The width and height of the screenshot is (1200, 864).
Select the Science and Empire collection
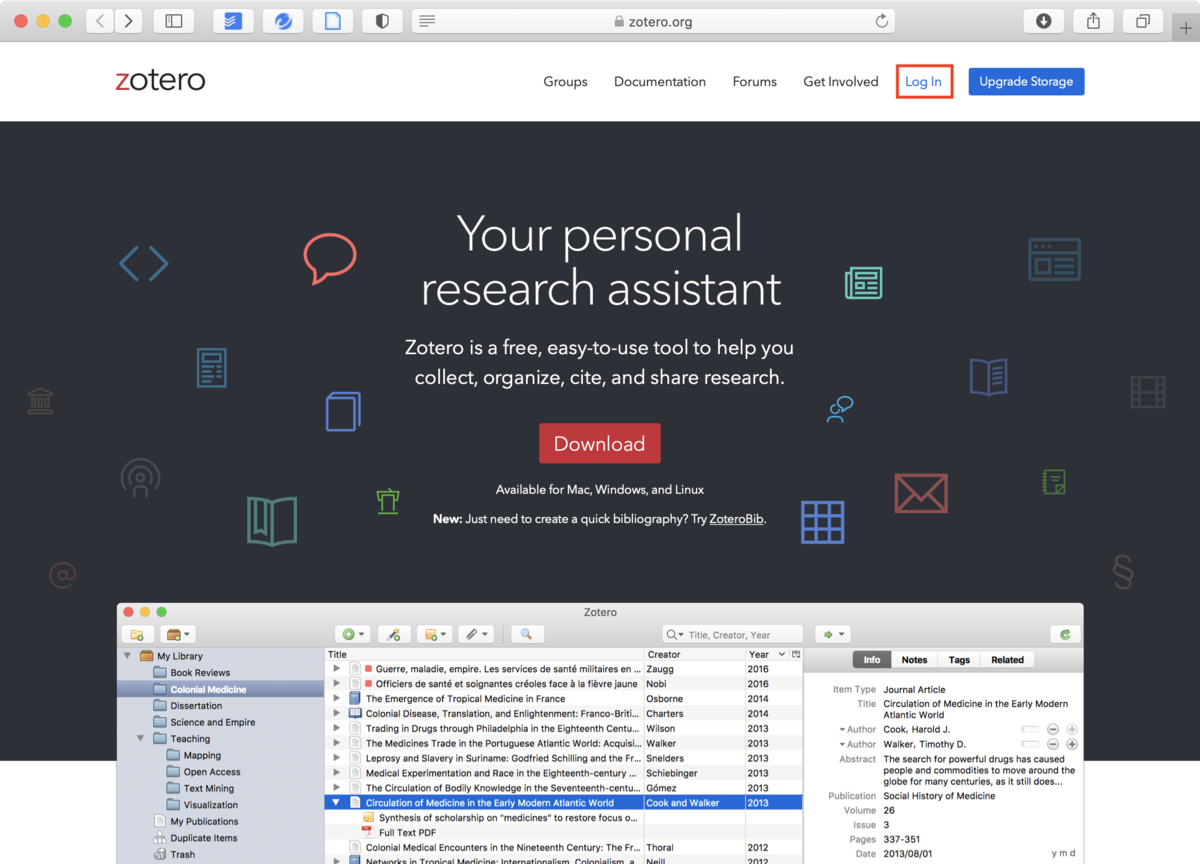click(212, 722)
